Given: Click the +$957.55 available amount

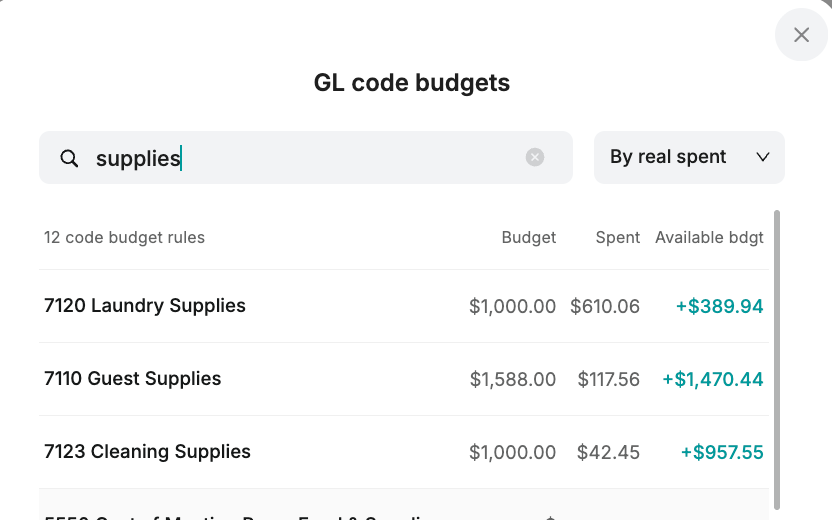Looking at the screenshot, I should (x=722, y=452).
